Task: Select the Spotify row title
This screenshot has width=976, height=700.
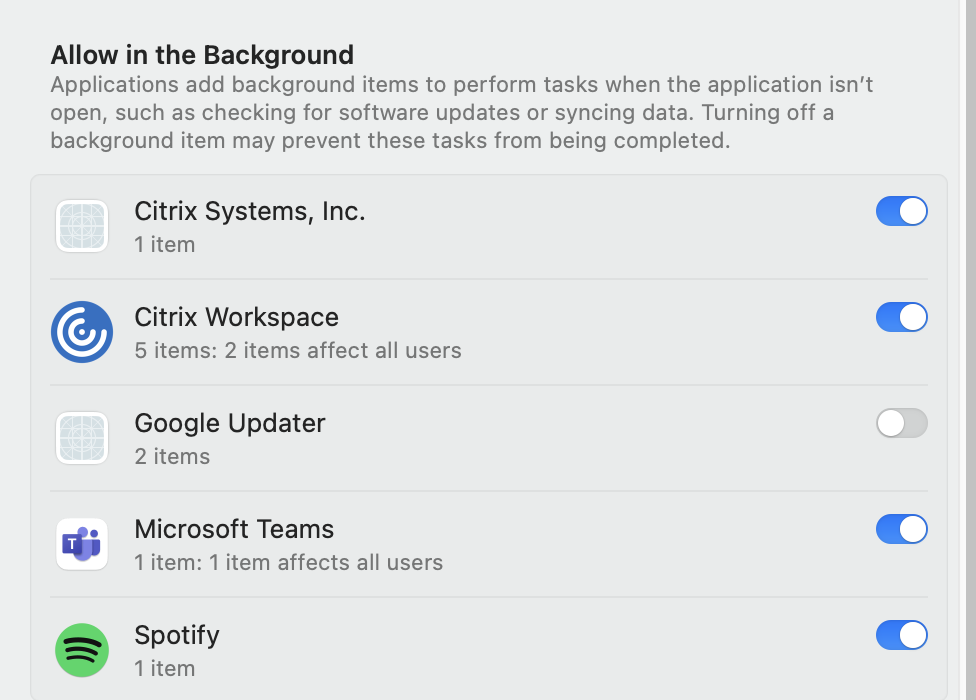Action: [x=177, y=635]
